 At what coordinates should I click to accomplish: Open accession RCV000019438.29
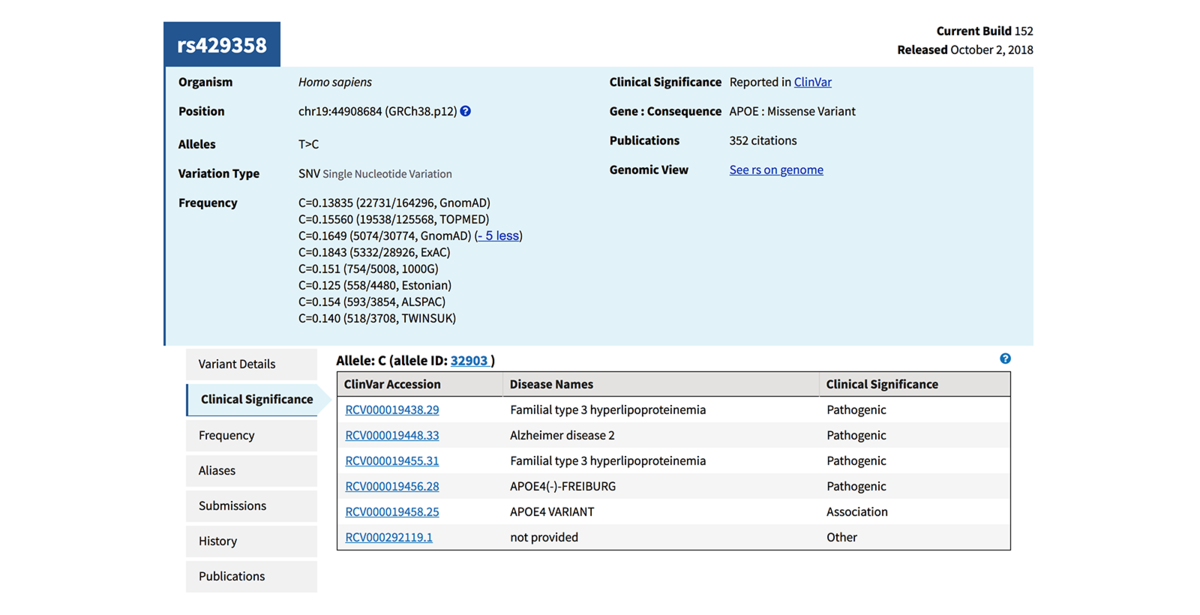392,410
